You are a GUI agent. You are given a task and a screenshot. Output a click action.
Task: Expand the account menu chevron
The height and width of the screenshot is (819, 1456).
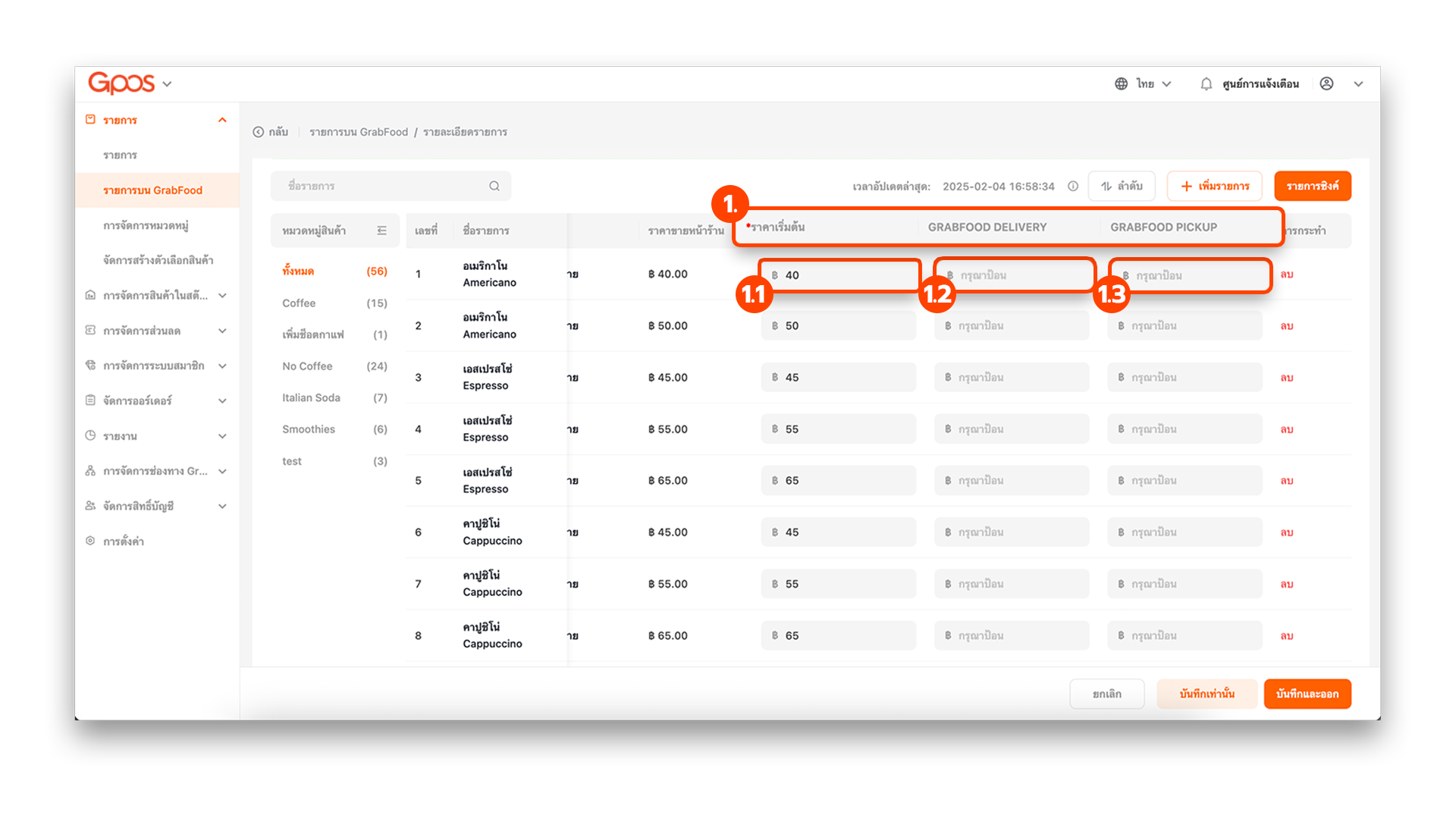pos(1358,84)
